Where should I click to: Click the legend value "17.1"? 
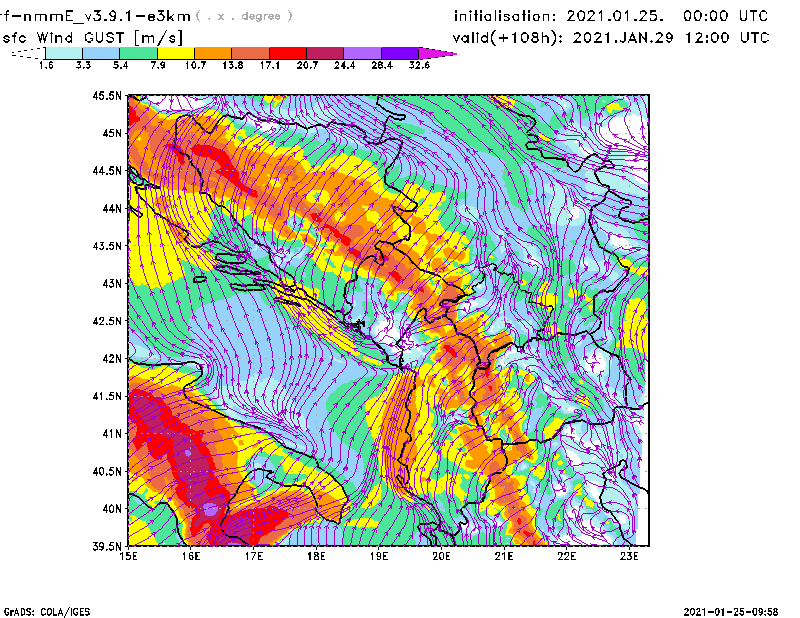269,65
